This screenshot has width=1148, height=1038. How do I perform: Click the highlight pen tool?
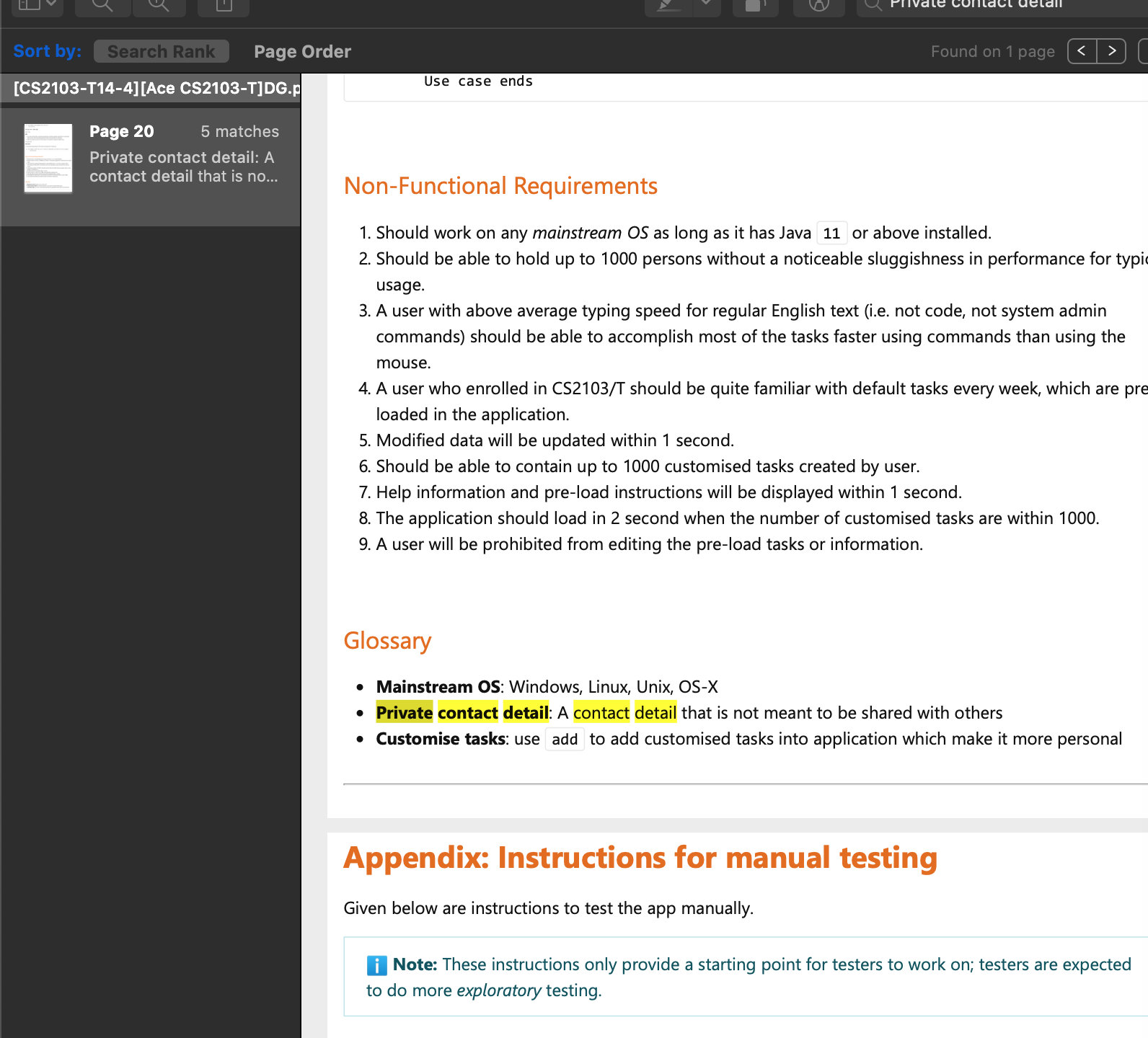point(668,6)
